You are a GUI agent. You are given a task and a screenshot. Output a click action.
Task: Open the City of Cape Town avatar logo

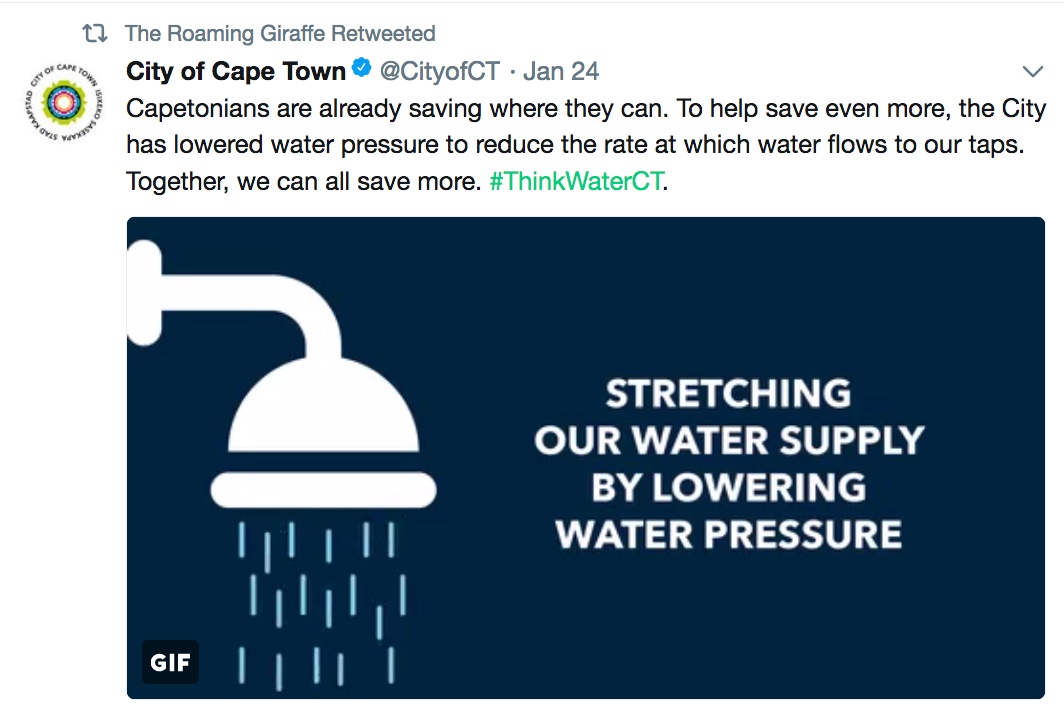(x=64, y=102)
